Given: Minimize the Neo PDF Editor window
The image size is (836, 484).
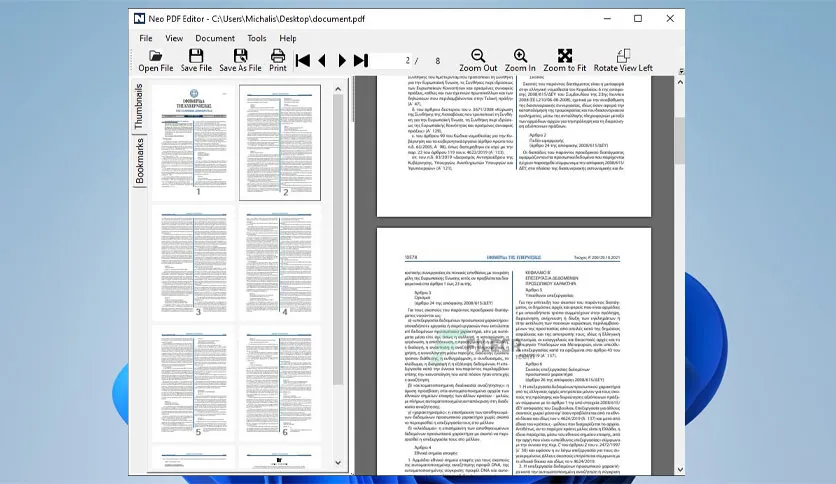Looking at the screenshot, I should [x=607, y=19].
